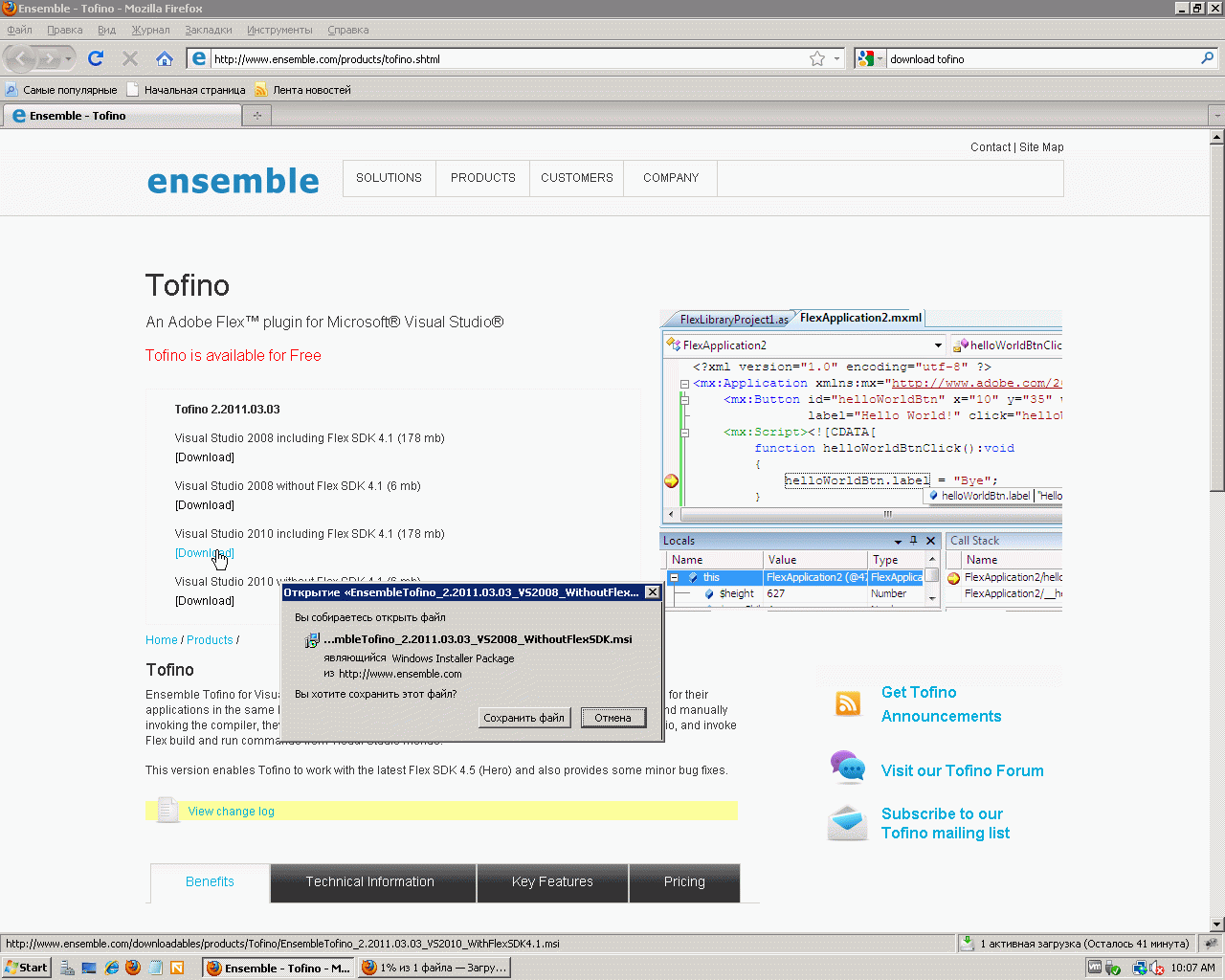Click the MSI file icon in the download dialog
This screenshot has height=980, width=1225.
(x=312, y=640)
